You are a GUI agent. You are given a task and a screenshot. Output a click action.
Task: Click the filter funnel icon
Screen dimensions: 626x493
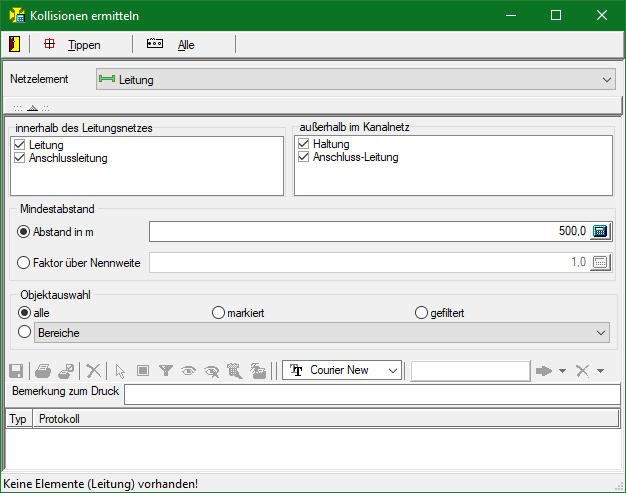coord(166,371)
